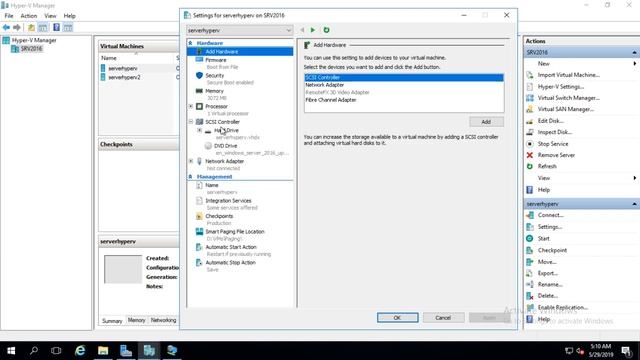Collapse the SCSI Controller tree node
640x360 pixels.
click(191, 122)
